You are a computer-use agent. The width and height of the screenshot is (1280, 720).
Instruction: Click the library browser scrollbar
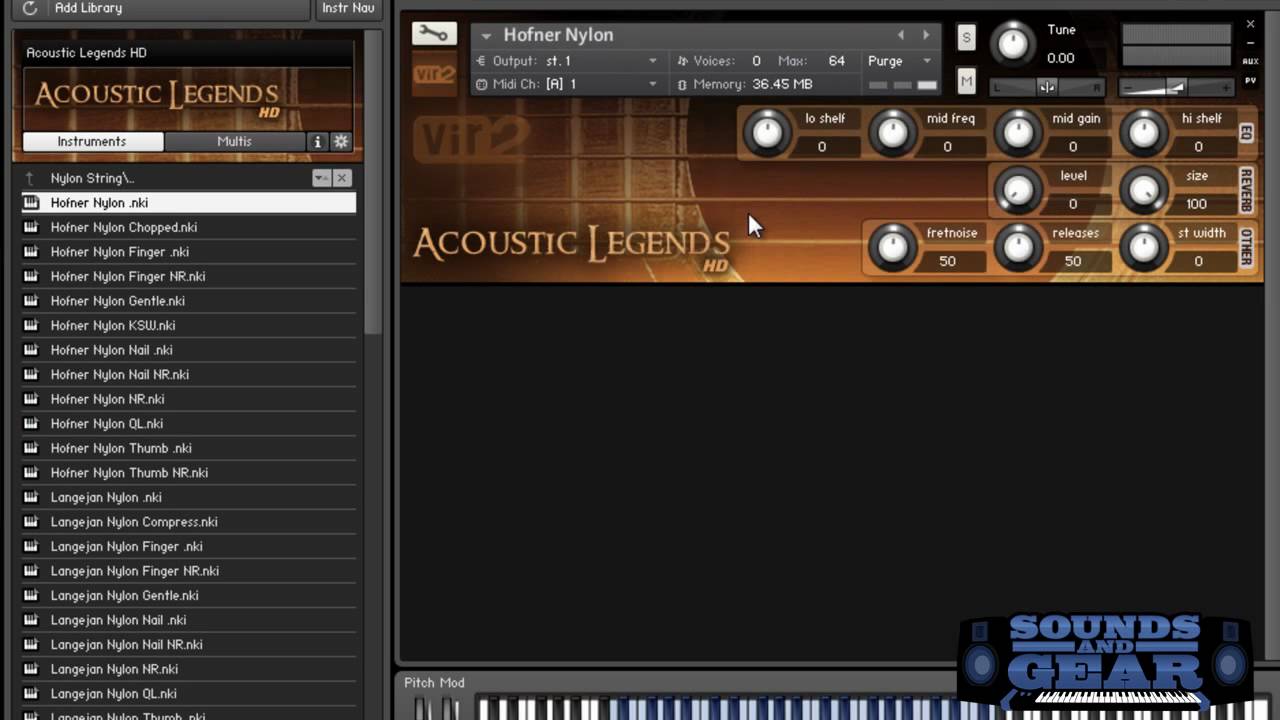[373, 180]
